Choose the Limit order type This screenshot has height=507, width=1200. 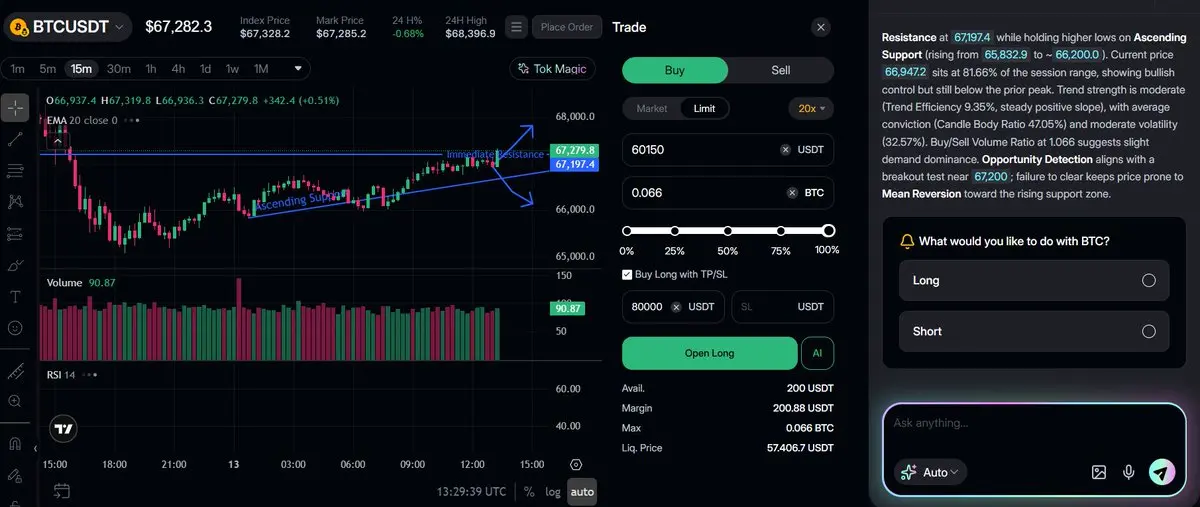pyautogui.click(x=705, y=108)
